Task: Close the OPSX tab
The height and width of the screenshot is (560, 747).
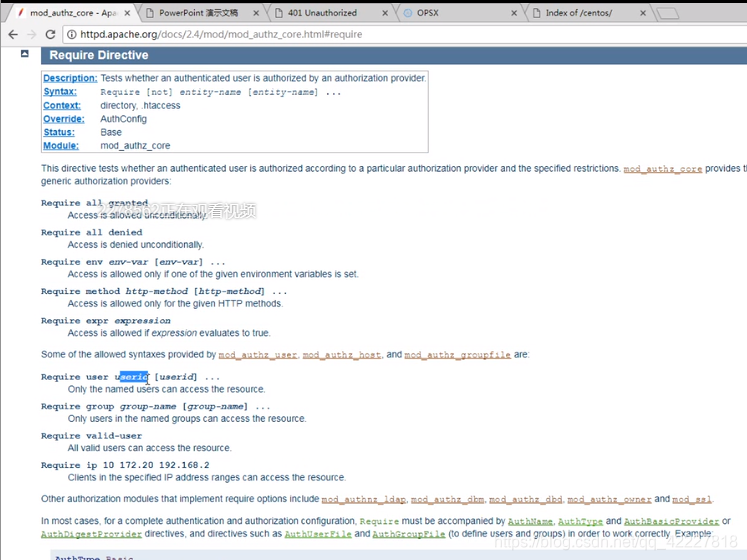Action: pyautogui.click(x=514, y=13)
